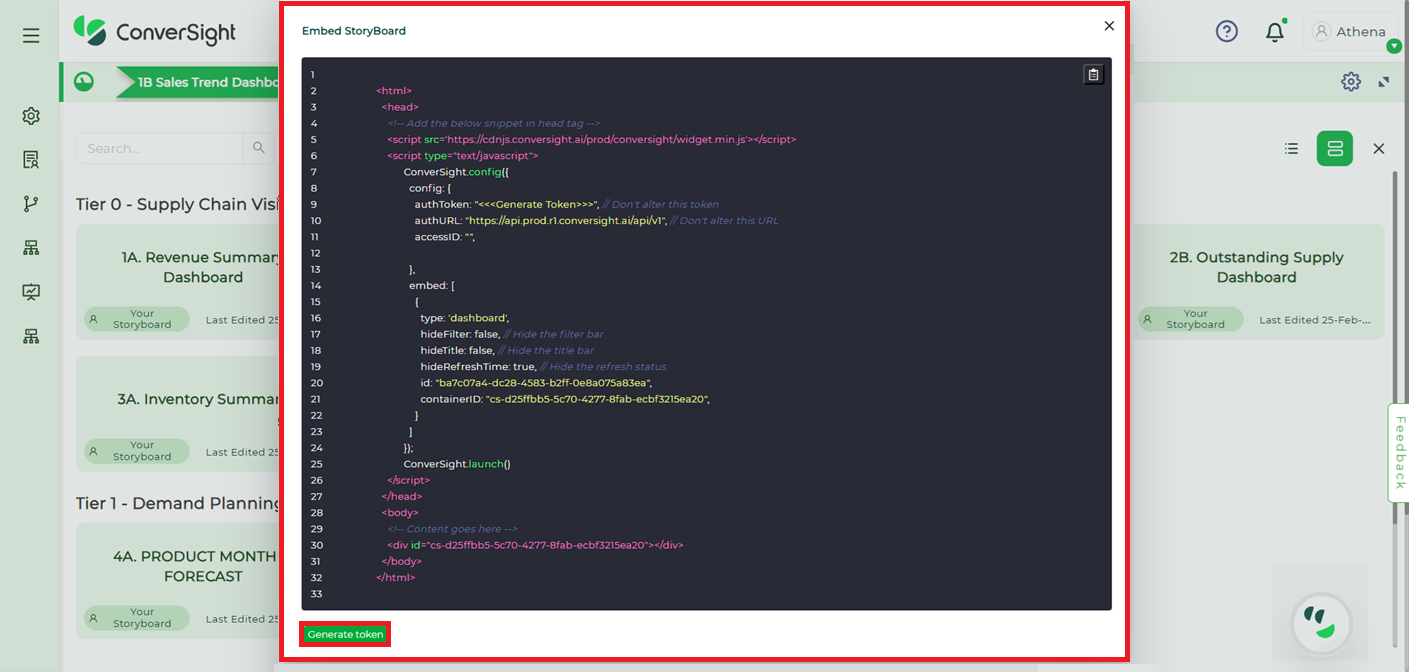Click the div id code line
The height and width of the screenshot is (672, 1409).
pyautogui.click(x=535, y=545)
